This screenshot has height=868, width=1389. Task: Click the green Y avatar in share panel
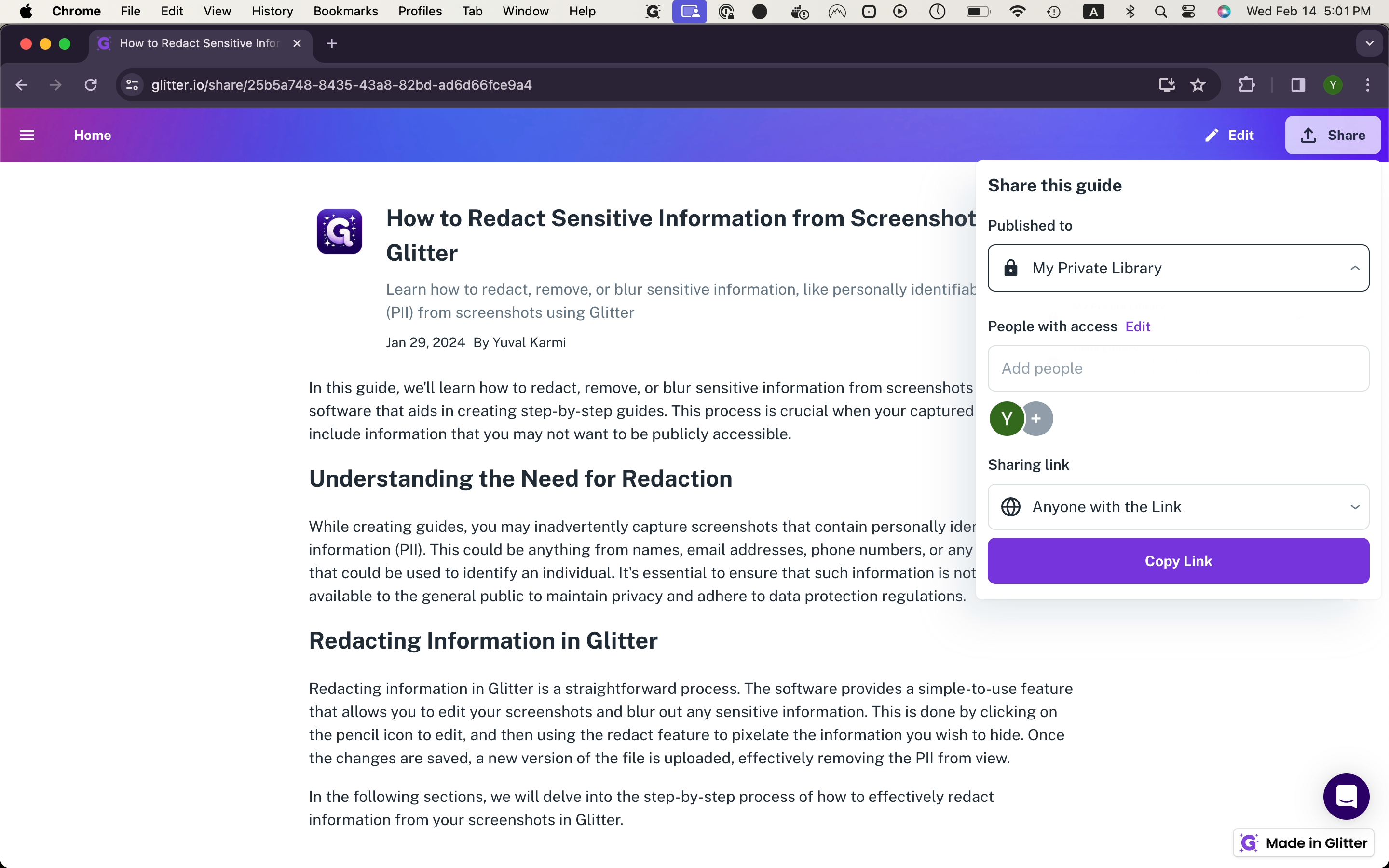[x=1006, y=419]
